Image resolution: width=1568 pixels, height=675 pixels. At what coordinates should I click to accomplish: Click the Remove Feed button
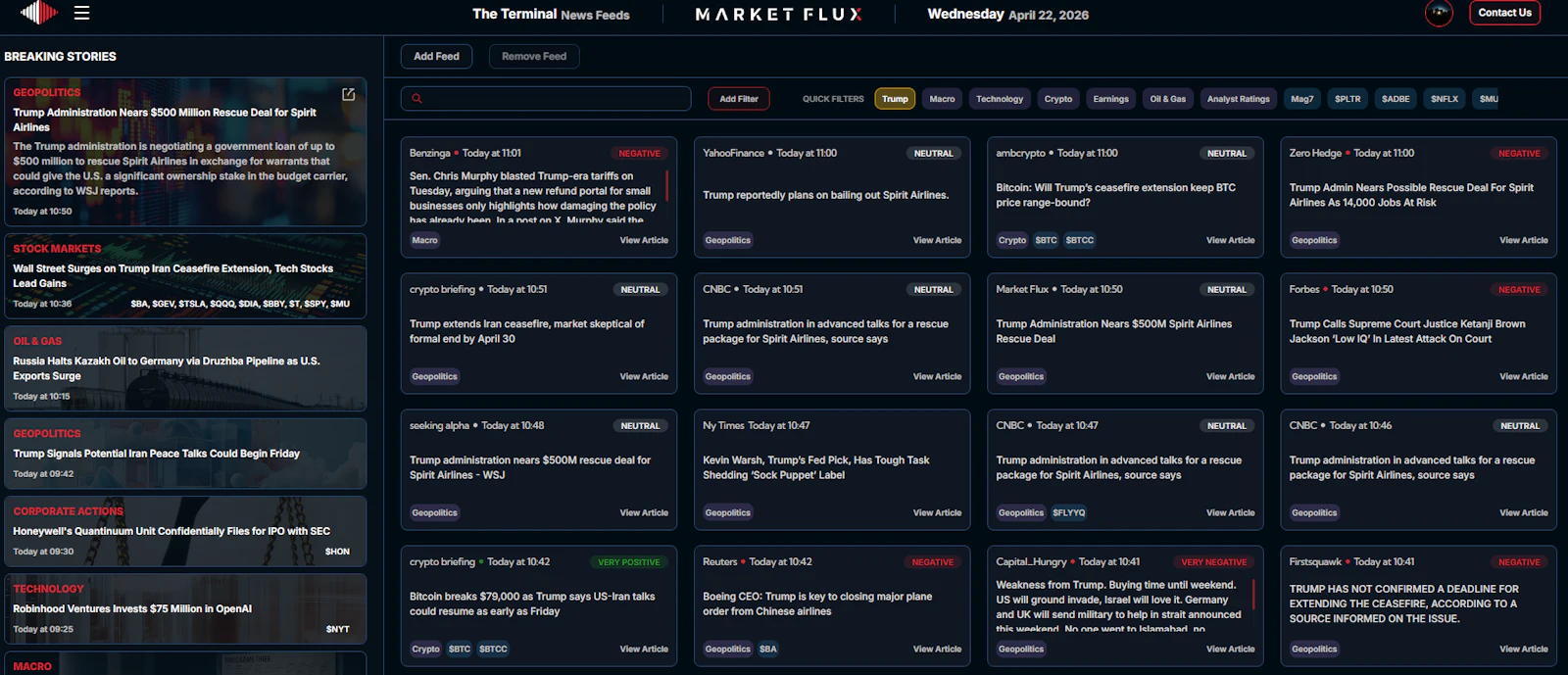[534, 57]
